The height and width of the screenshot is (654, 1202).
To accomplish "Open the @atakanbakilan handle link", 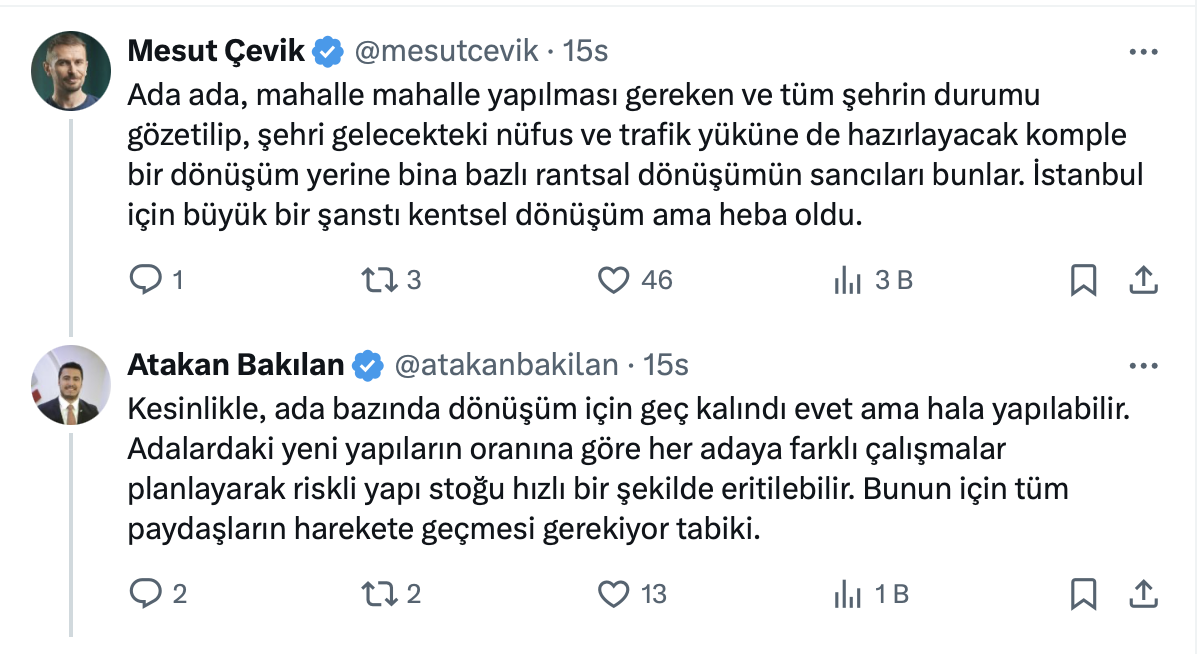I will coord(507,366).
